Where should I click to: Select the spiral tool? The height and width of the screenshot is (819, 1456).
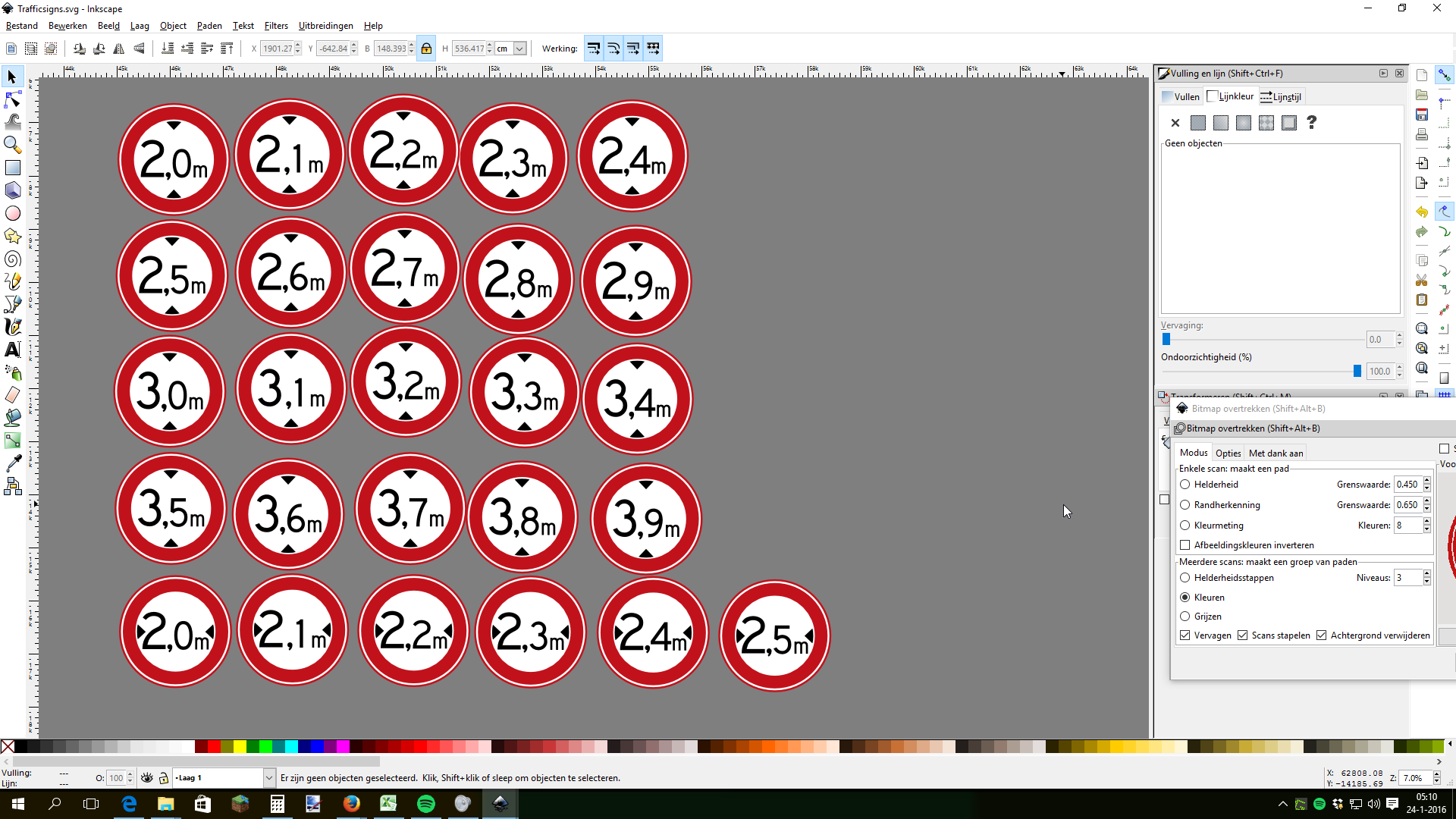(12, 259)
